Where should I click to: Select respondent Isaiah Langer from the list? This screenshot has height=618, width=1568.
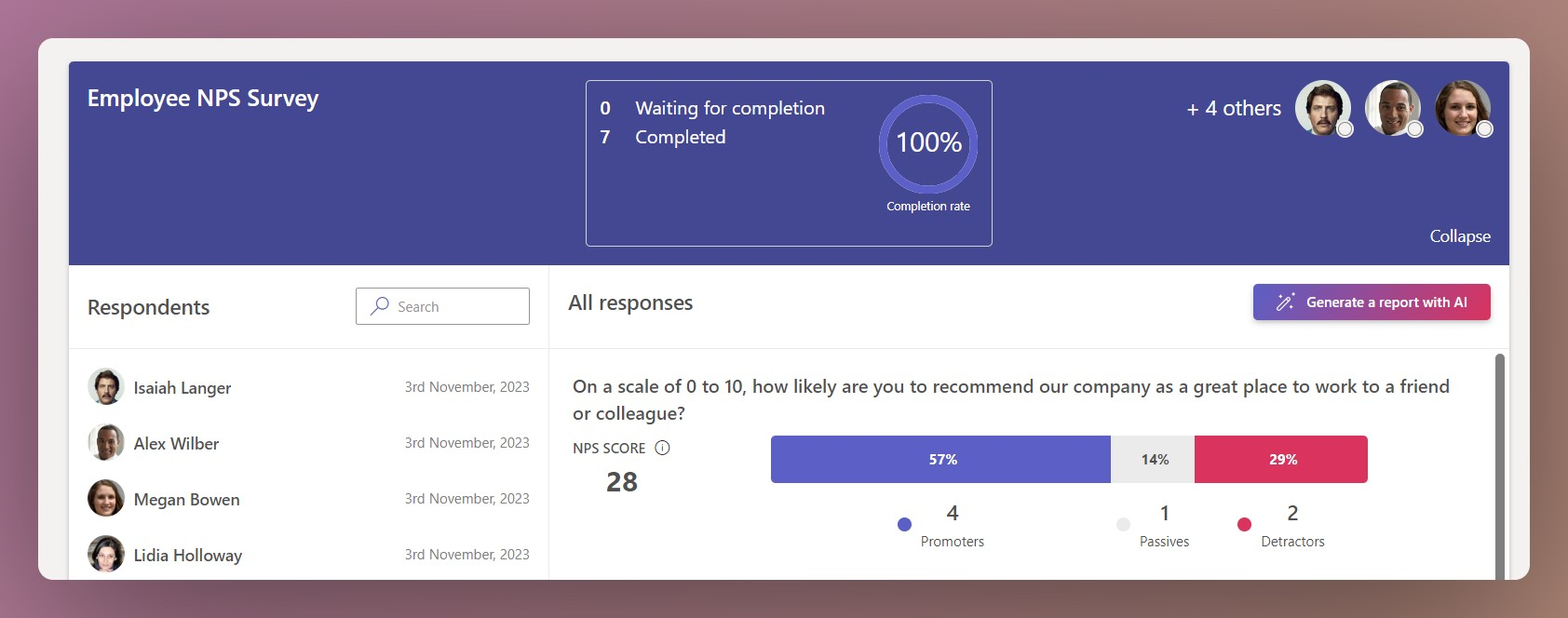[x=182, y=387]
